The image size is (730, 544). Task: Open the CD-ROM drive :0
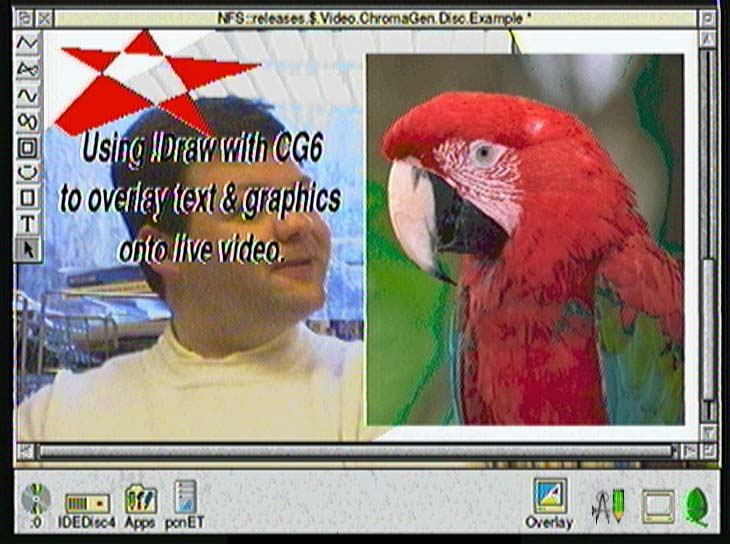[37, 499]
